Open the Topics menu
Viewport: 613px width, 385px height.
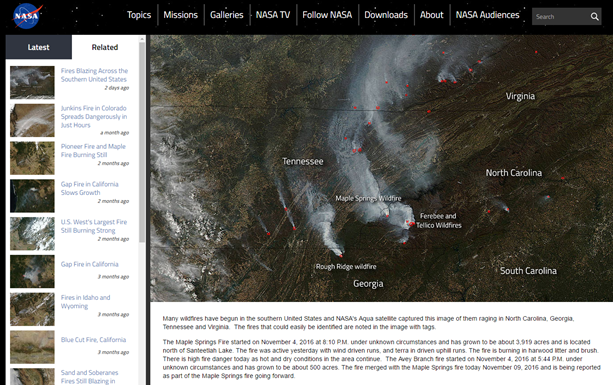(139, 15)
